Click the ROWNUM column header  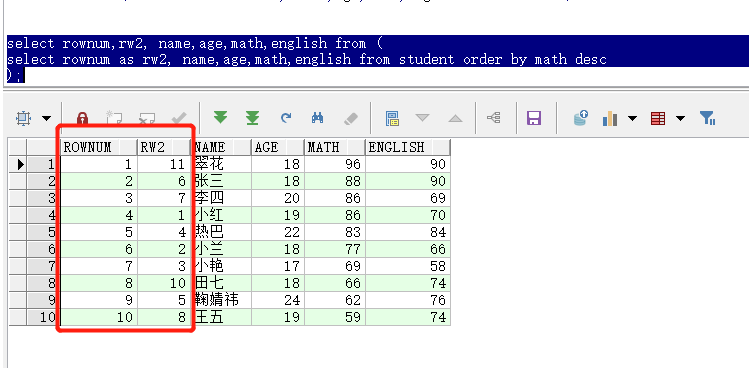pyautogui.click(x=99, y=147)
